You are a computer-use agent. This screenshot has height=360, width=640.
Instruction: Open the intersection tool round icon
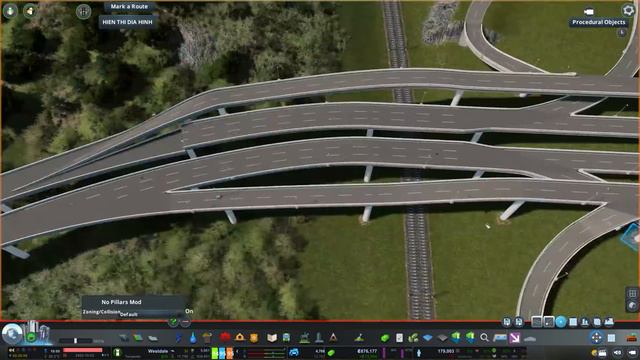[x=83, y=11]
